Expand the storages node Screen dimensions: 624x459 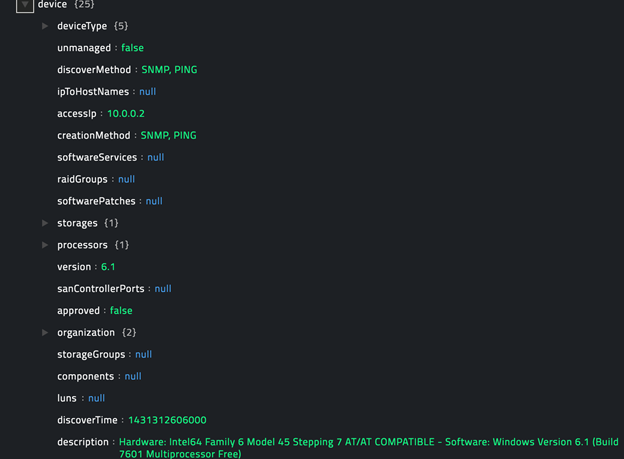click(45, 223)
